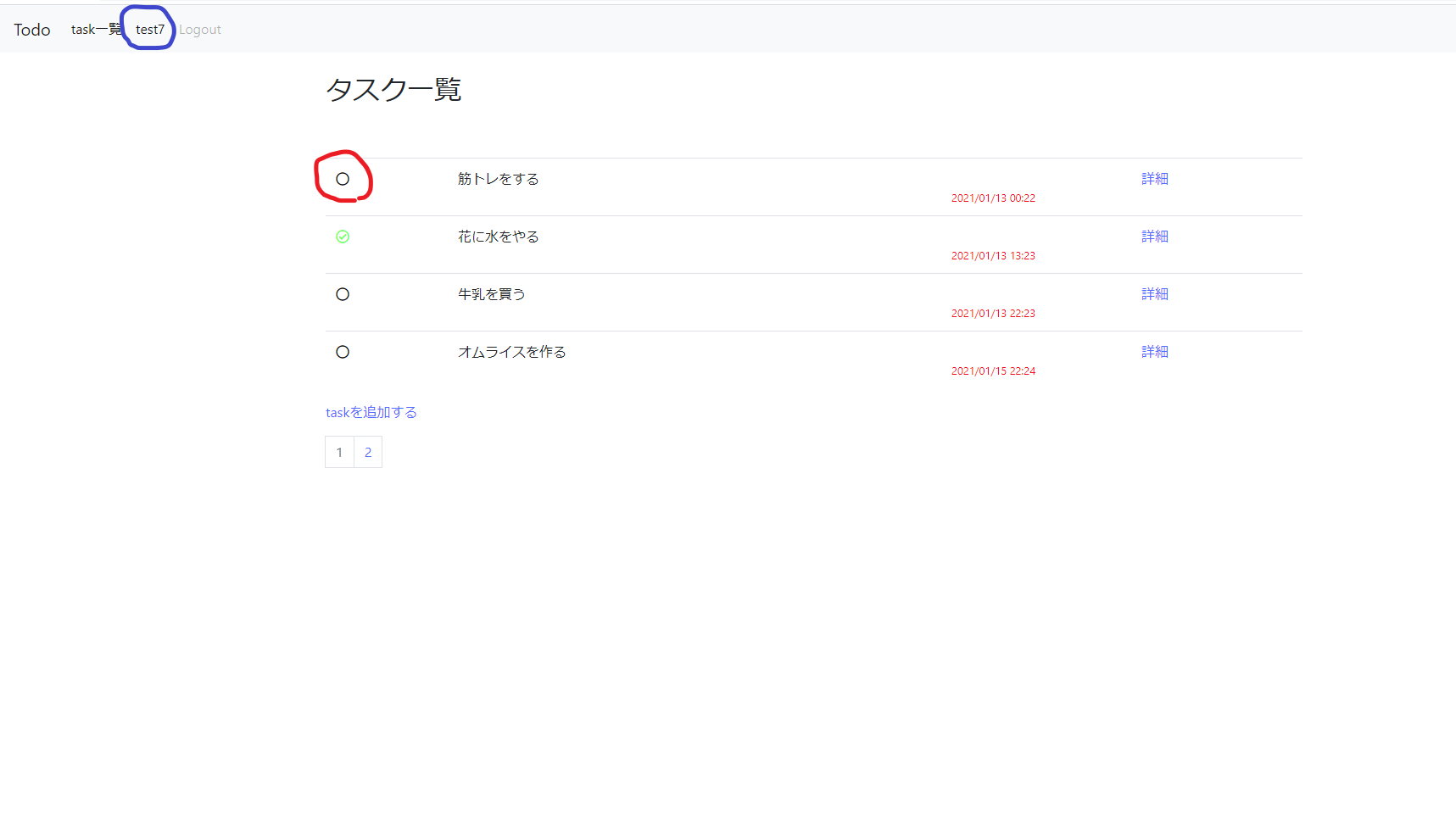Click the タスク一覧 page heading
Image resolution: width=1456 pixels, height=819 pixels.
pyautogui.click(x=393, y=89)
